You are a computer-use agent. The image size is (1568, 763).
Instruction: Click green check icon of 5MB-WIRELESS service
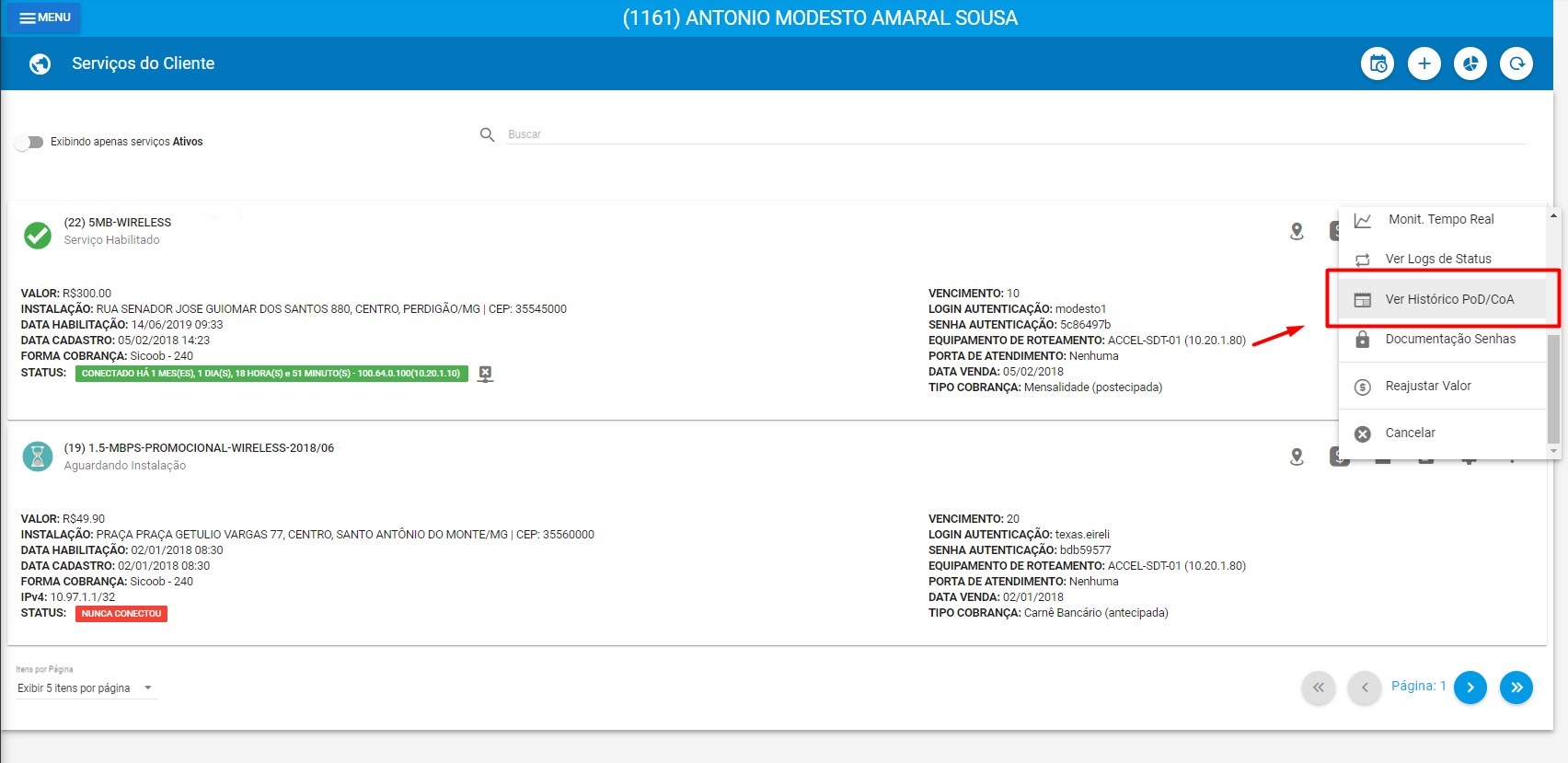coord(38,236)
